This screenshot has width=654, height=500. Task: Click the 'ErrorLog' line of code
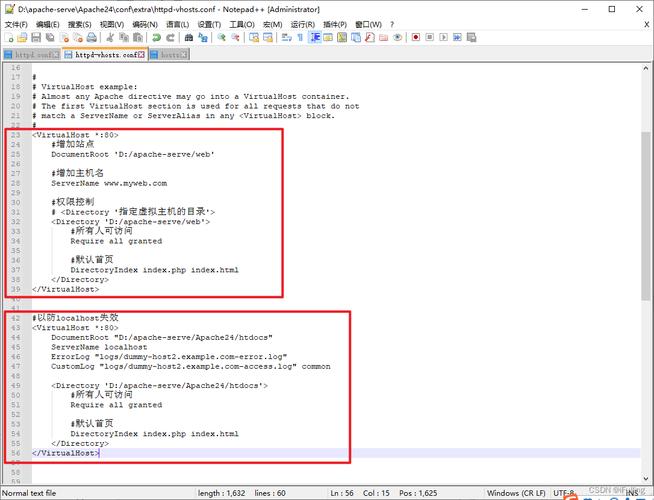pos(169,357)
